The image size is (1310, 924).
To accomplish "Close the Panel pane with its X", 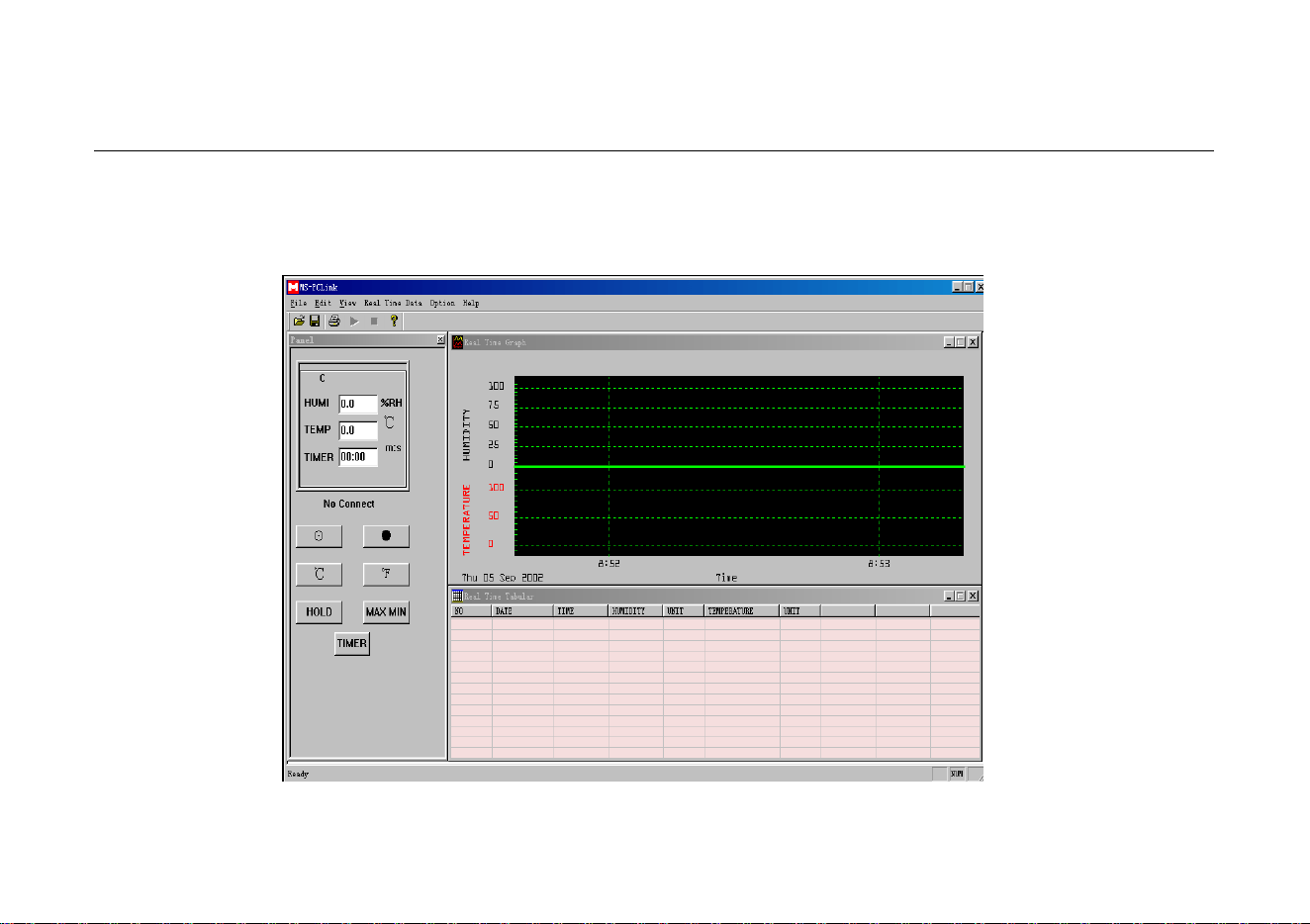I will click(x=440, y=340).
